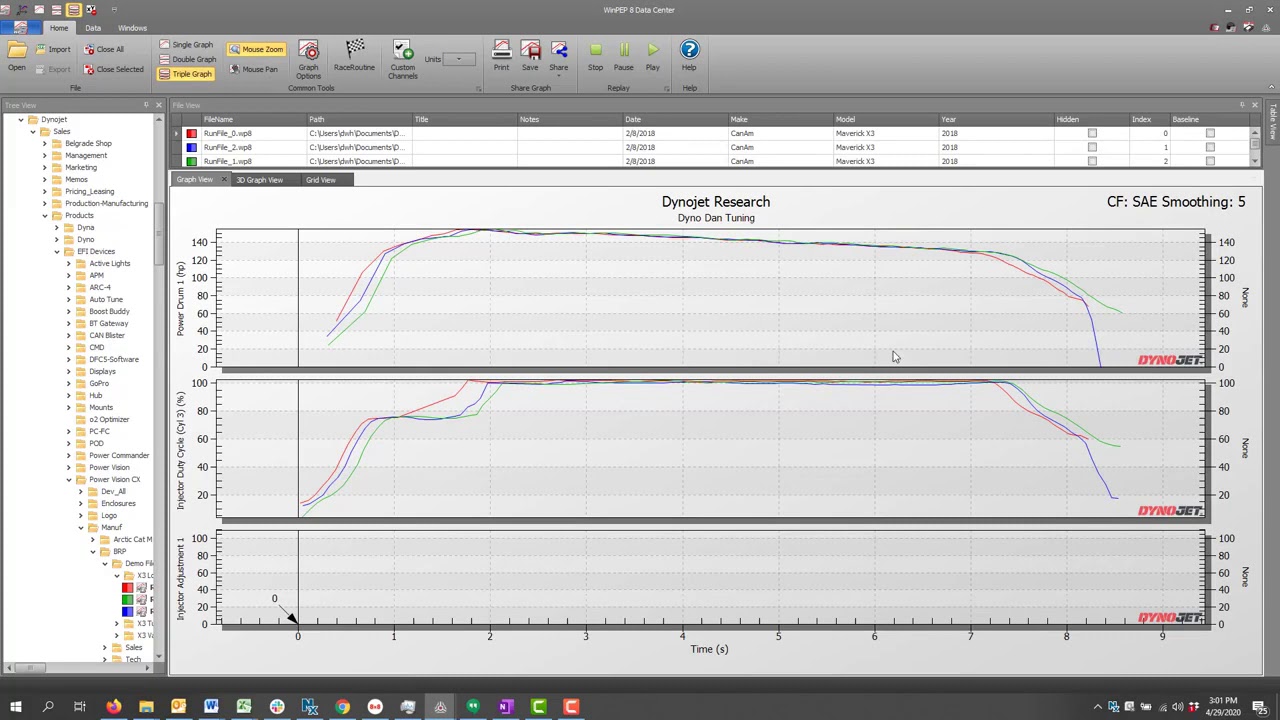Image resolution: width=1280 pixels, height=720 pixels.
Task: Activate Mouse Zoom mode
Action: (256, 49)
